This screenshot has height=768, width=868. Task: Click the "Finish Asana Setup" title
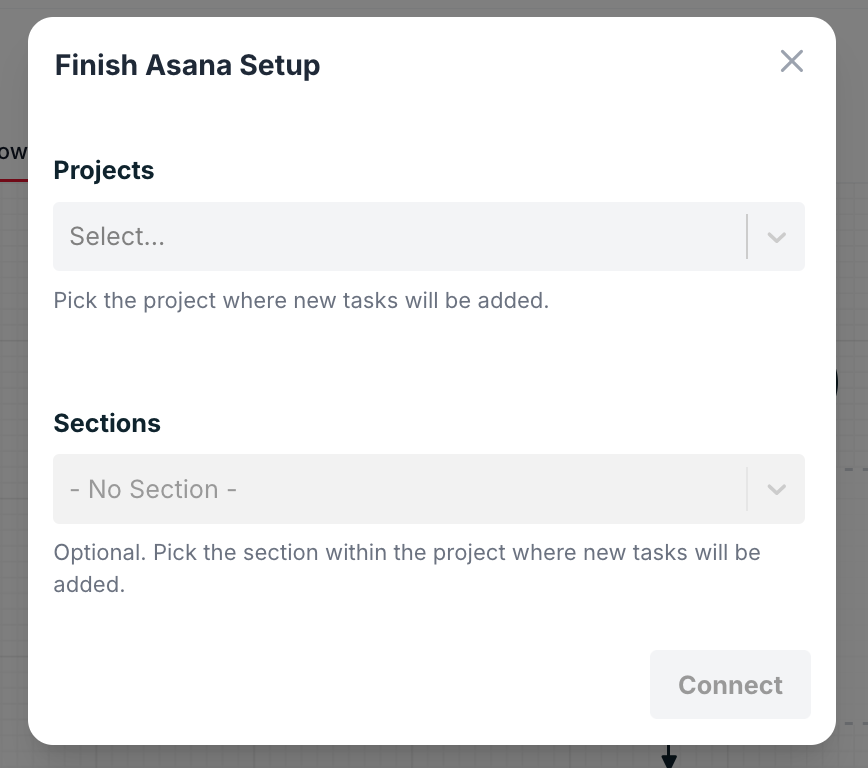(x=187, y=64)
